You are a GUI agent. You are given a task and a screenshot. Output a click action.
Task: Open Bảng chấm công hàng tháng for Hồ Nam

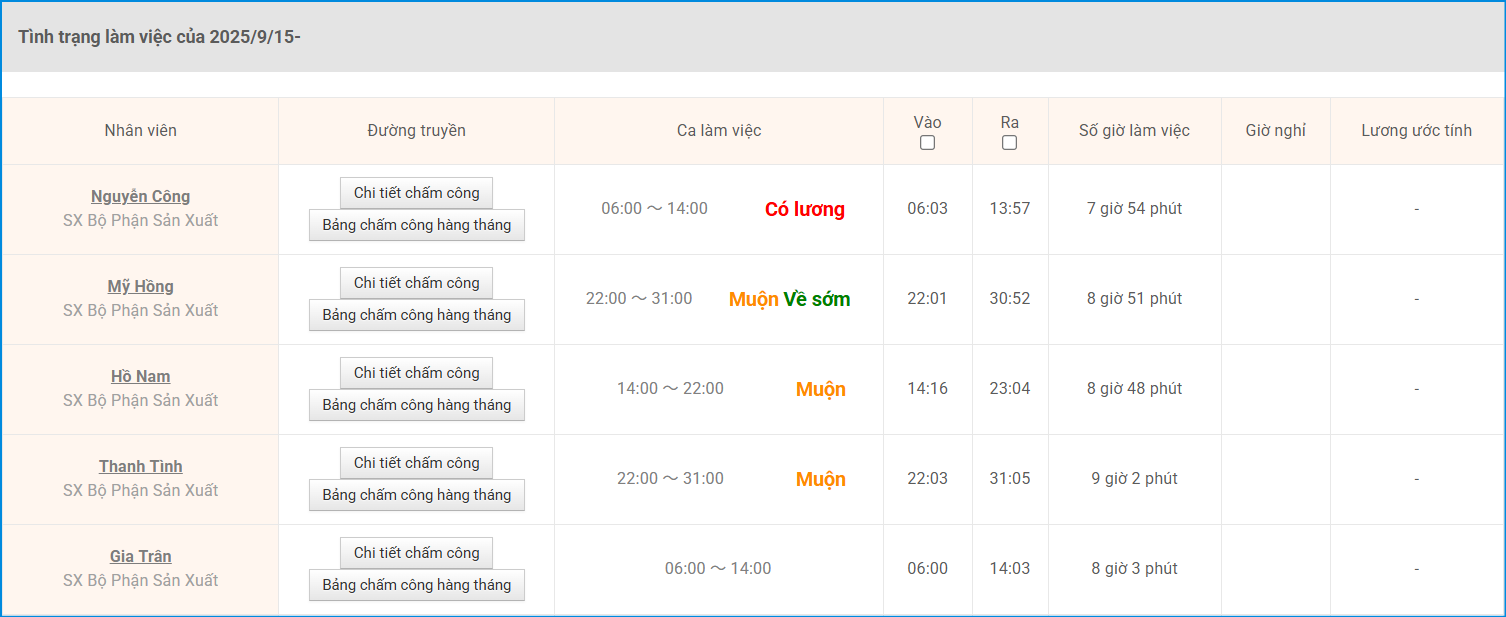coord(416,405)
